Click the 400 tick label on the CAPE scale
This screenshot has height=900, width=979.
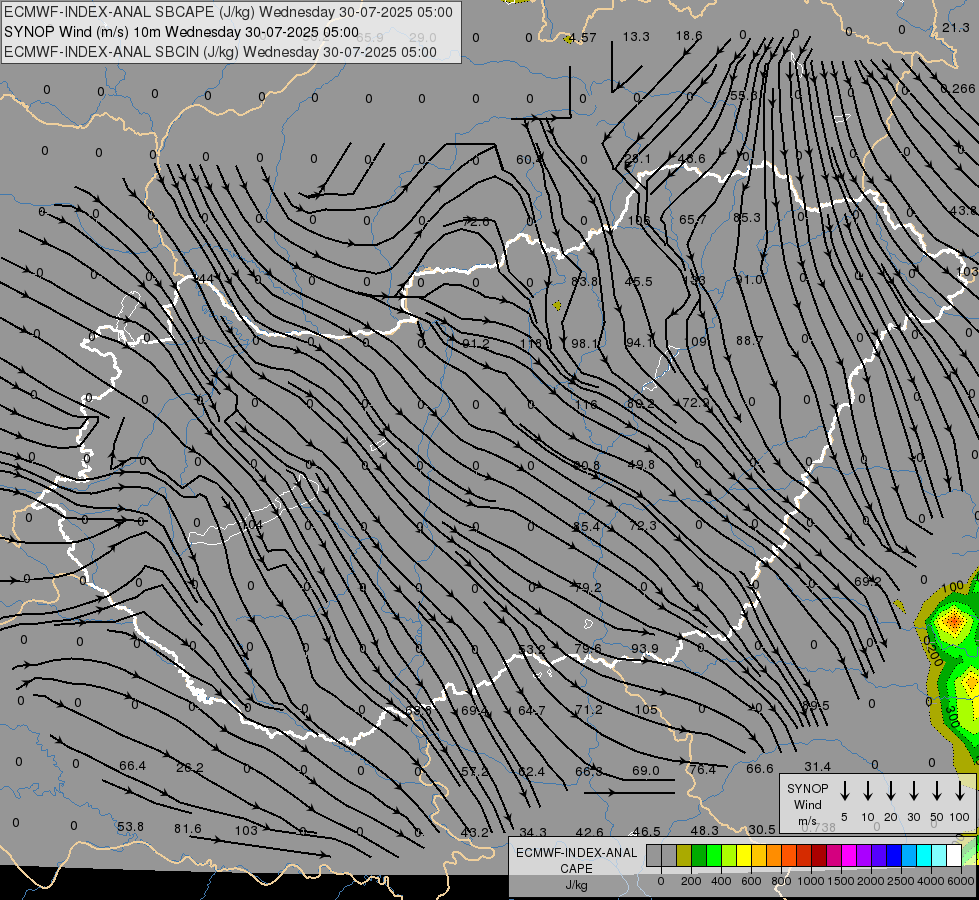[x=721, y=881]
